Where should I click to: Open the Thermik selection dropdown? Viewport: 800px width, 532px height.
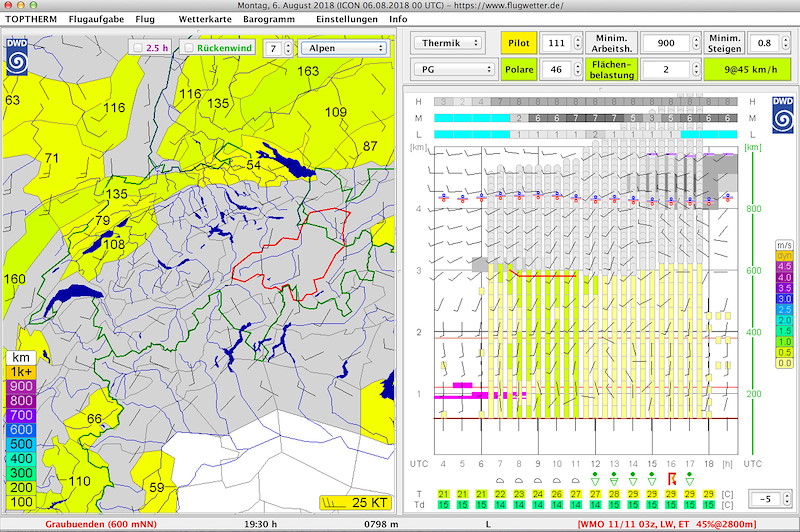click(x=447, y=43)
